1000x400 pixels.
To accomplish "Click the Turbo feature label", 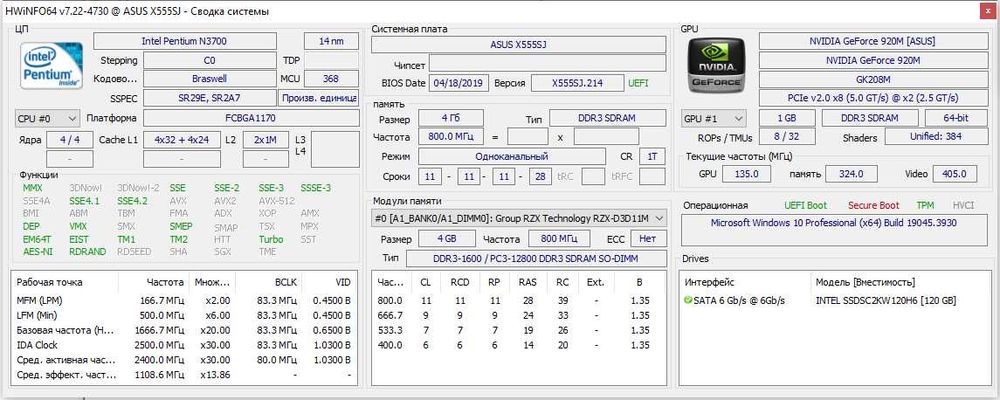I will (271, 239).
